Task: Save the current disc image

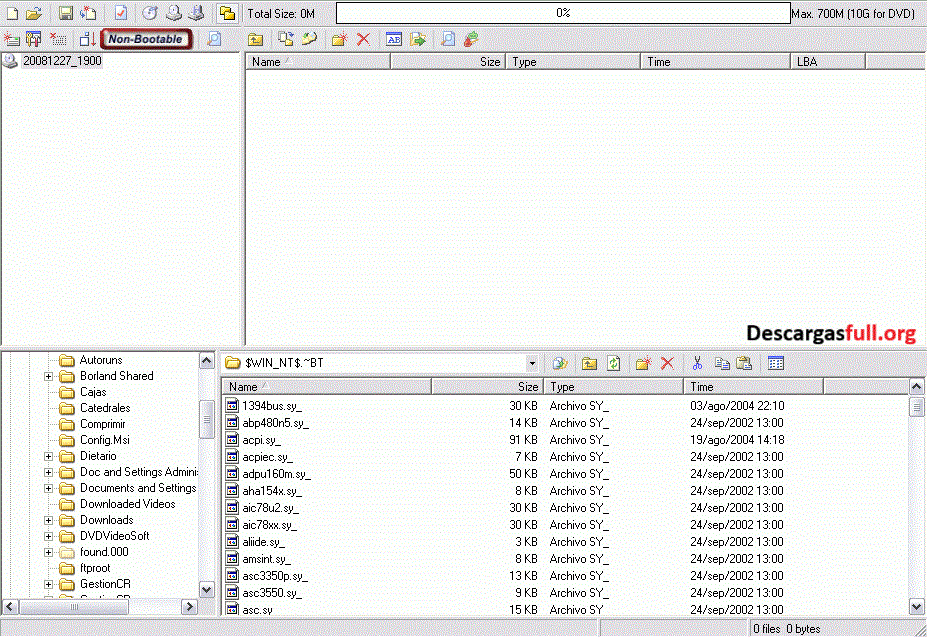Action: pos(65,13)
